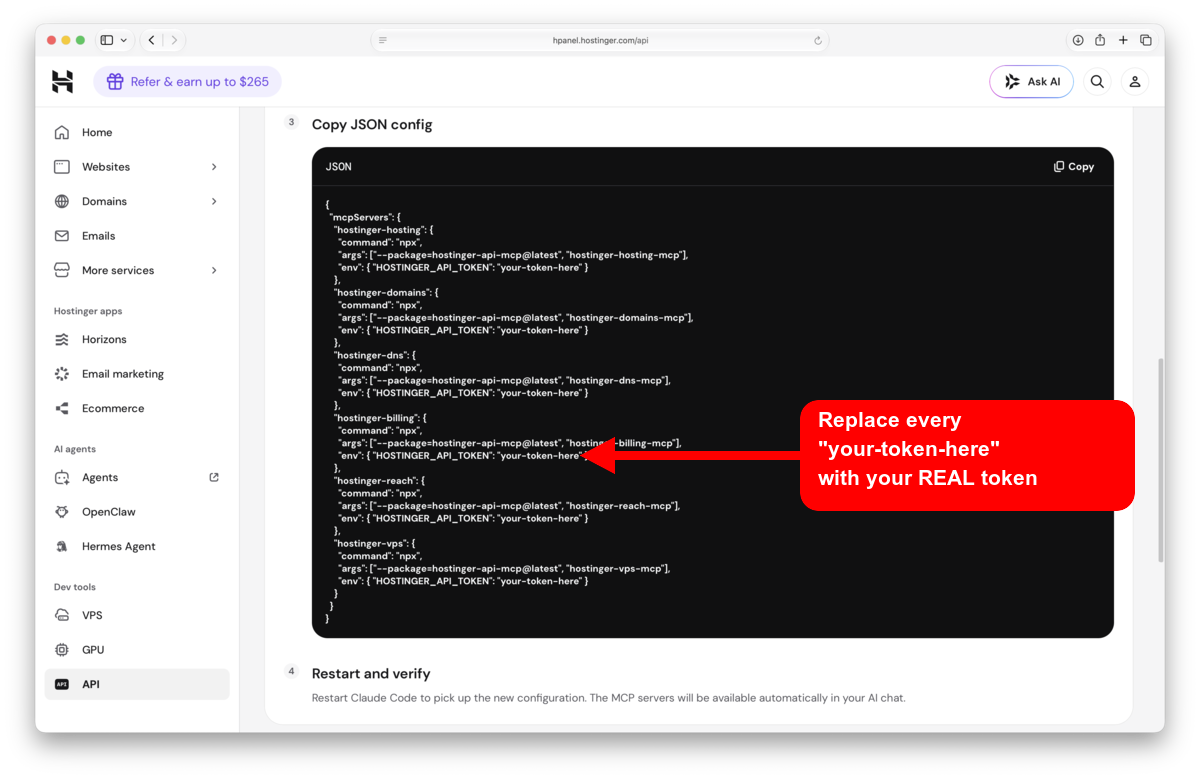This screenshot has width=1200, height=779.
Task: Click the Email marketing icon
Action: (62, 374)
